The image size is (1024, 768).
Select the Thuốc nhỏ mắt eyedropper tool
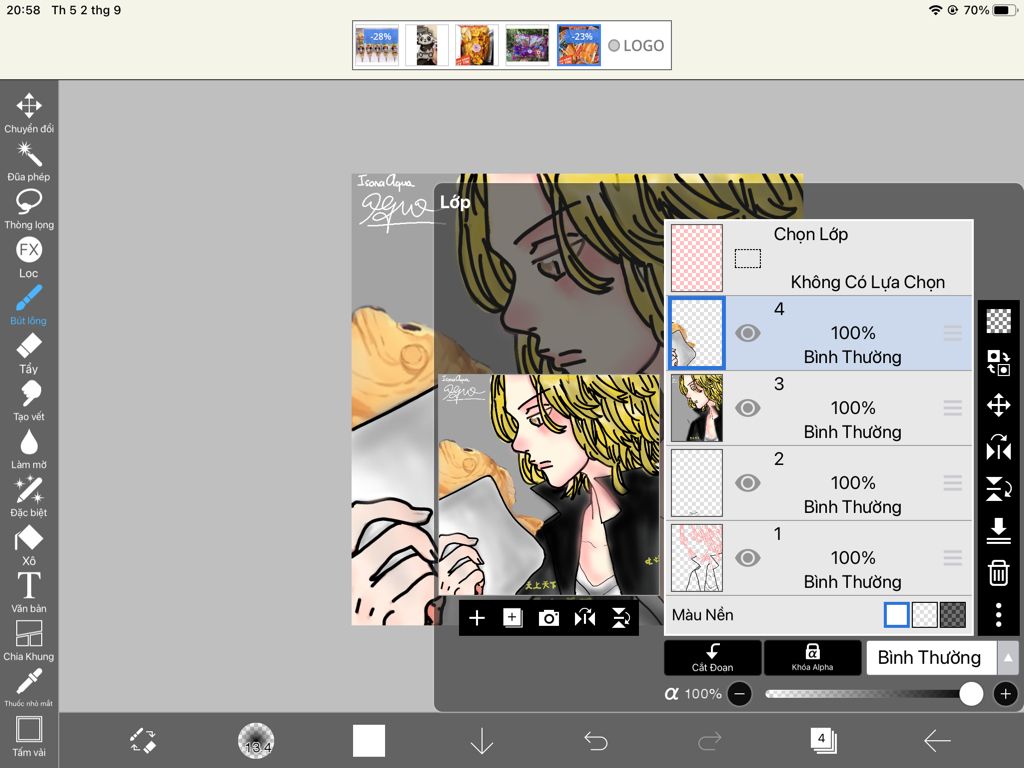tap(29, 687)
